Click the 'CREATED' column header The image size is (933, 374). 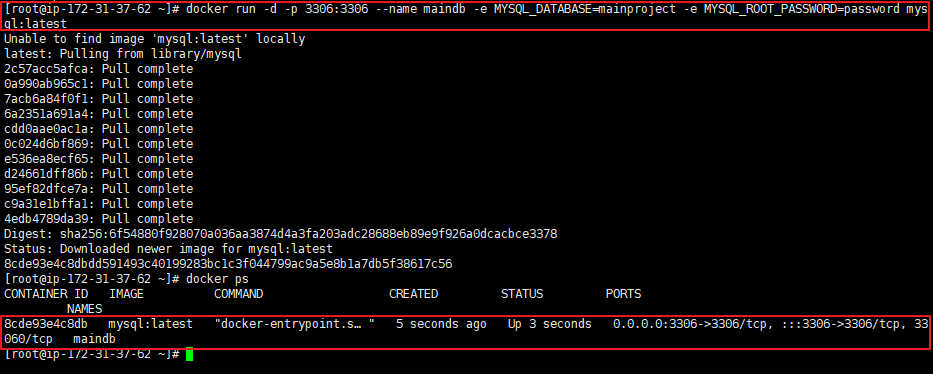pos(414,294)
